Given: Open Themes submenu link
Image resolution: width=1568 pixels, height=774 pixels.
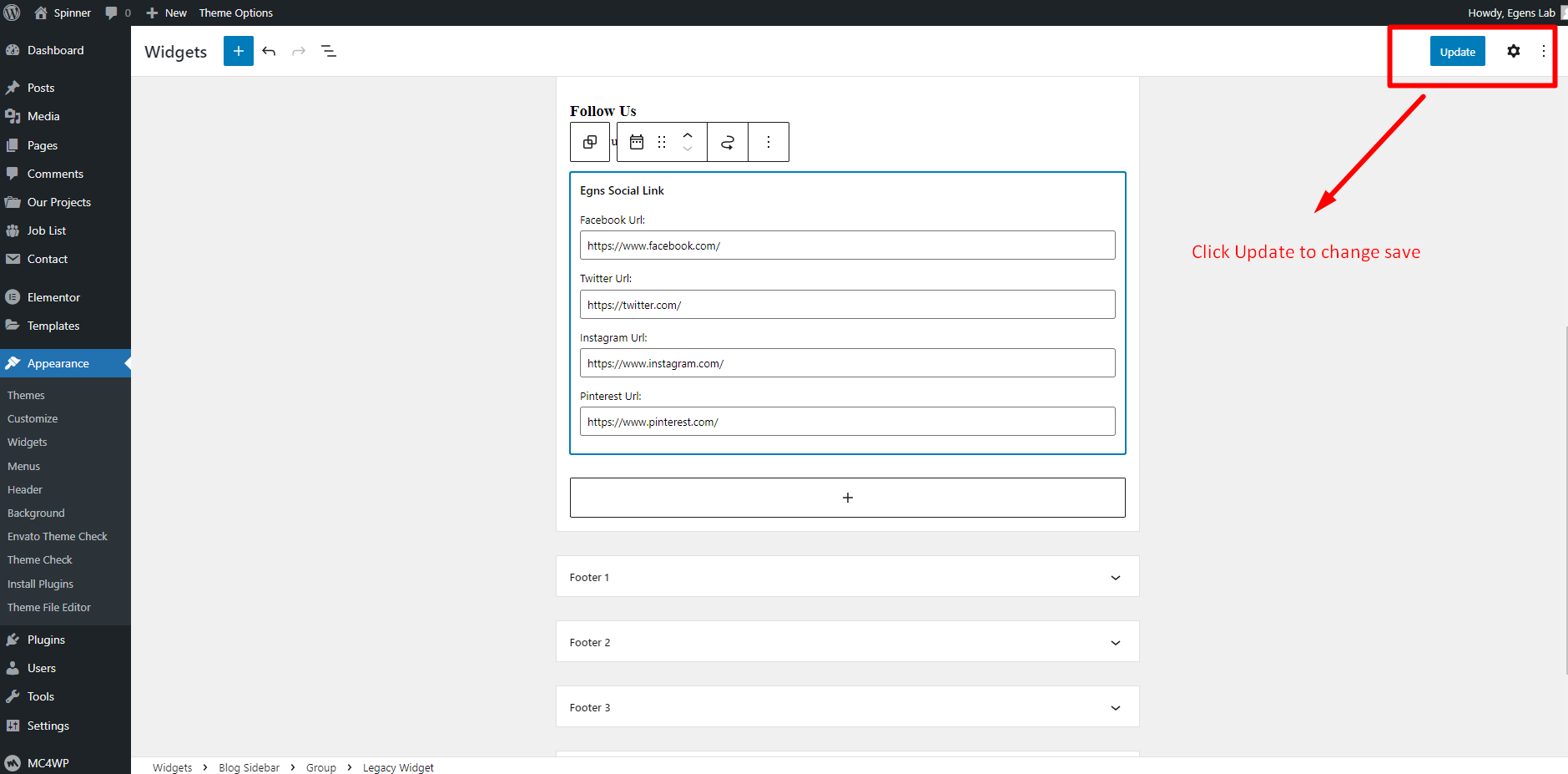Looking at the screenshot, I should 26,395.
